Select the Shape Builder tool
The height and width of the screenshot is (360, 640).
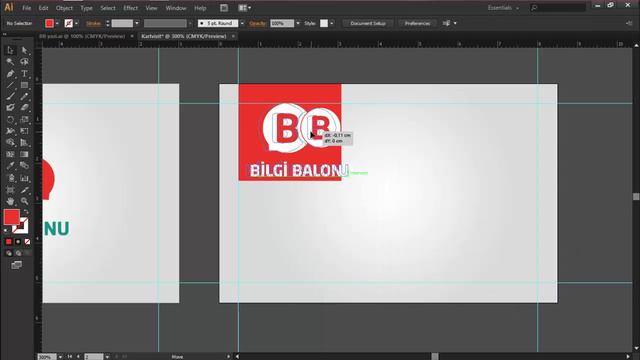[x=10, y=142]
